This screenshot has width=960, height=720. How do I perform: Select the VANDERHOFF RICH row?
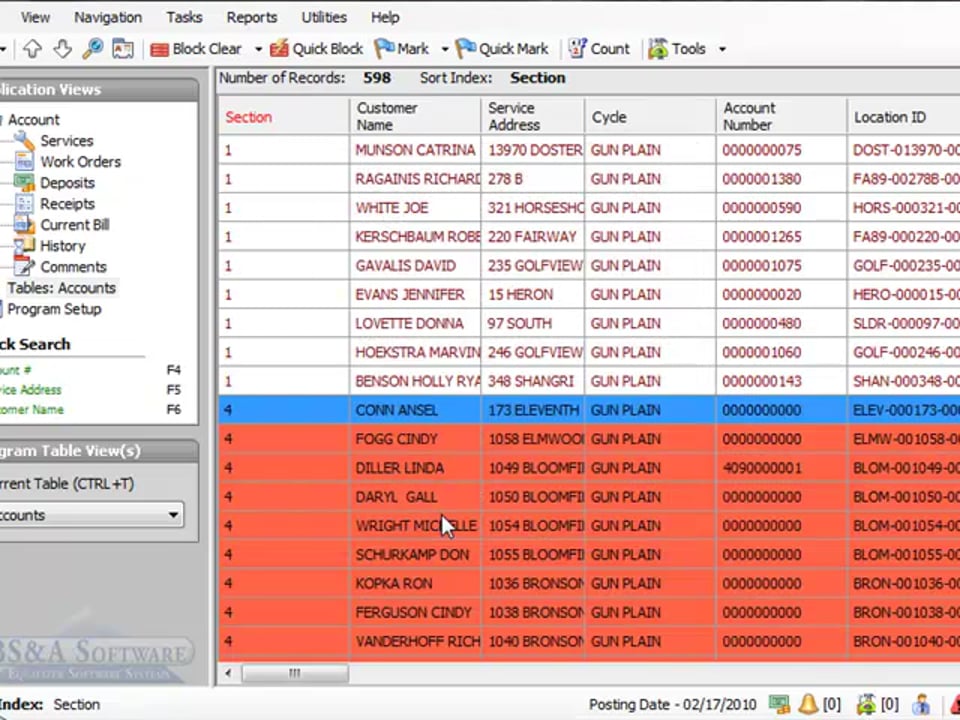[x=589, y=642]
